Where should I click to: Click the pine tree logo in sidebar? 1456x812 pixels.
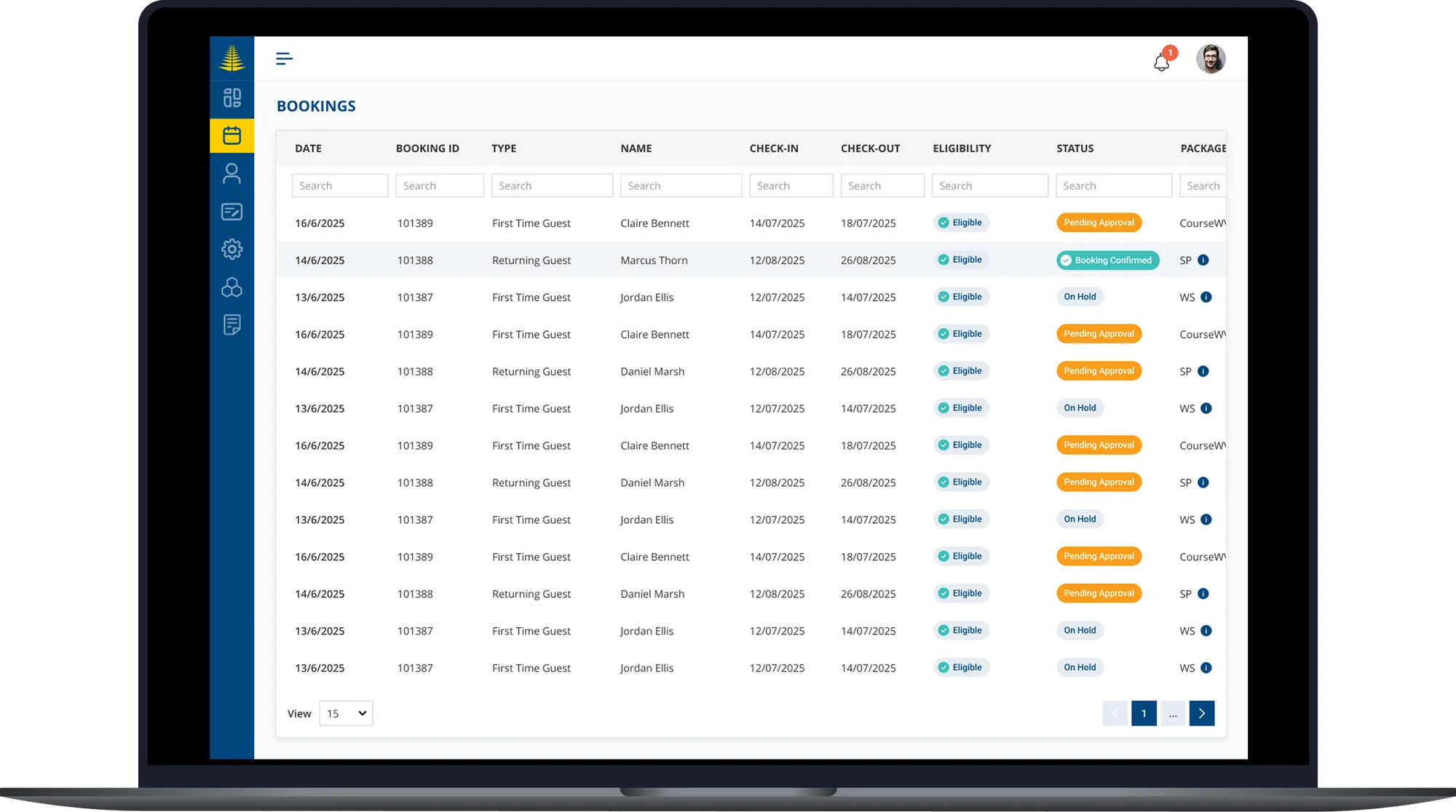pos(232,57)
